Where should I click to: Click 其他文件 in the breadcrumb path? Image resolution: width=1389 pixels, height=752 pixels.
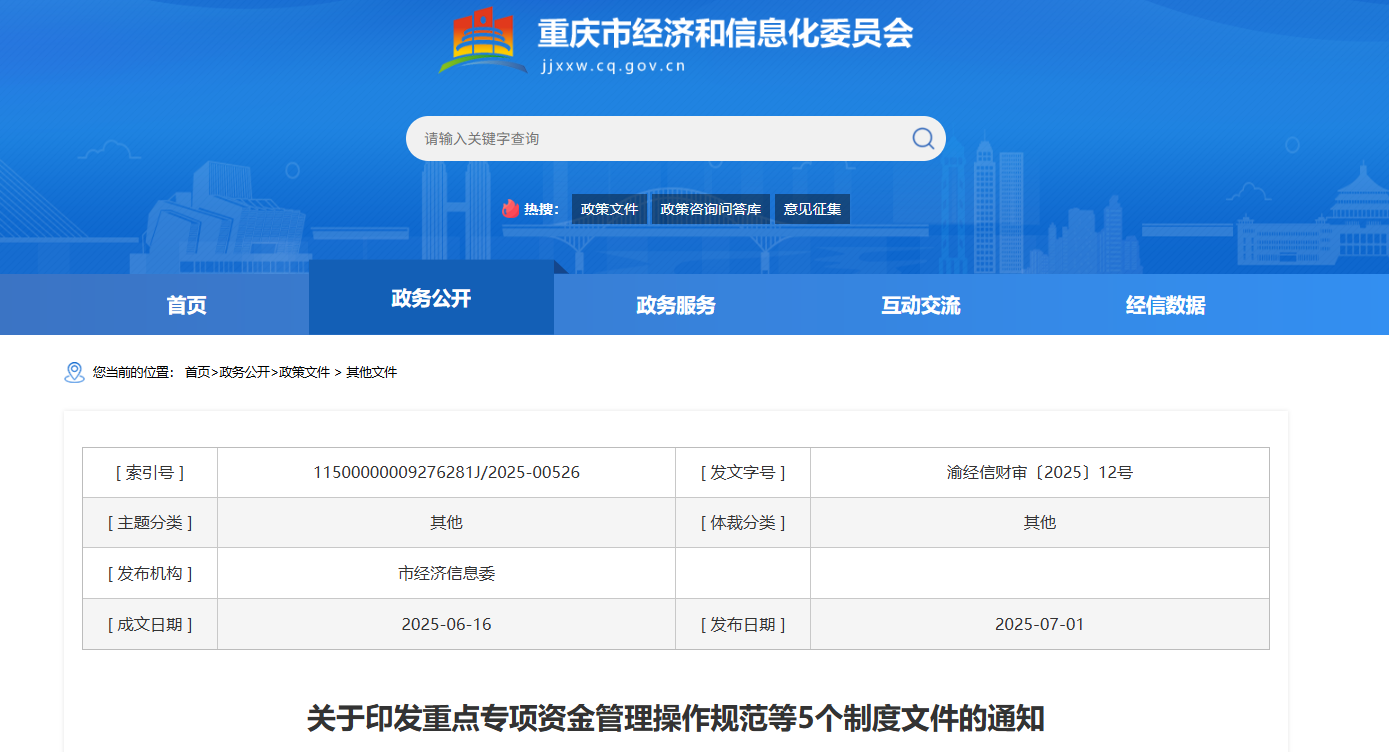[x=371, y=372]
